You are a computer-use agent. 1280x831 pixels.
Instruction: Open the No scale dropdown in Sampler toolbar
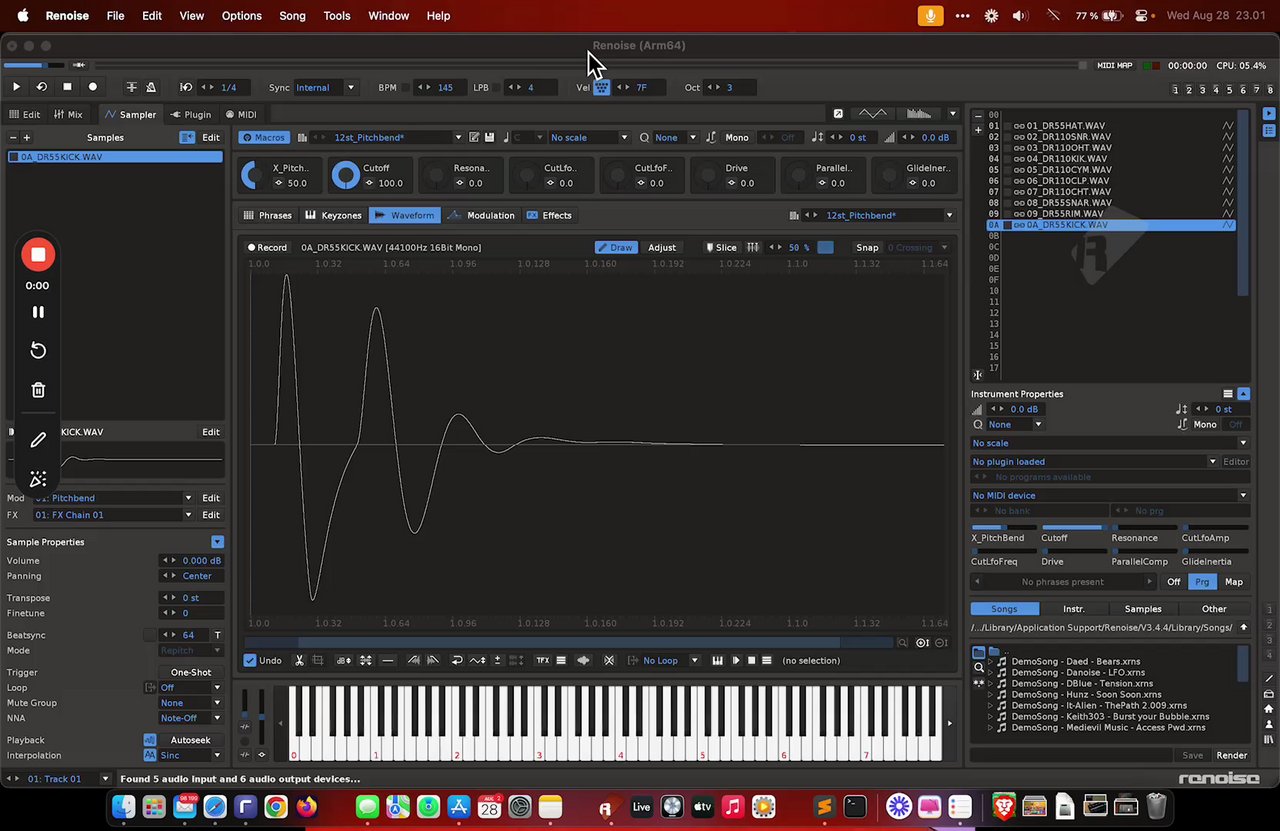coord(588,137)
